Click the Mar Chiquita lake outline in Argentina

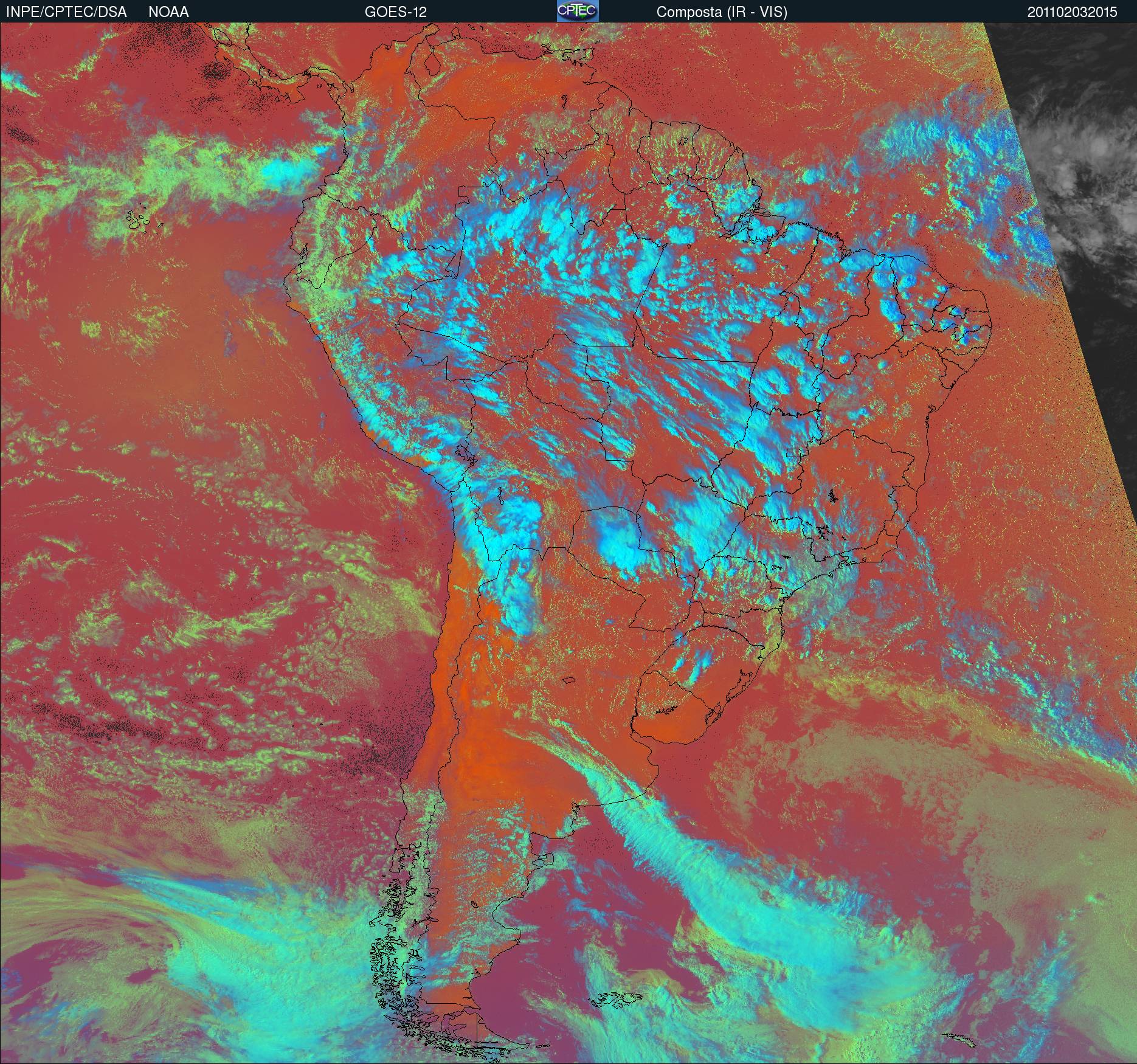click(569, 680)
